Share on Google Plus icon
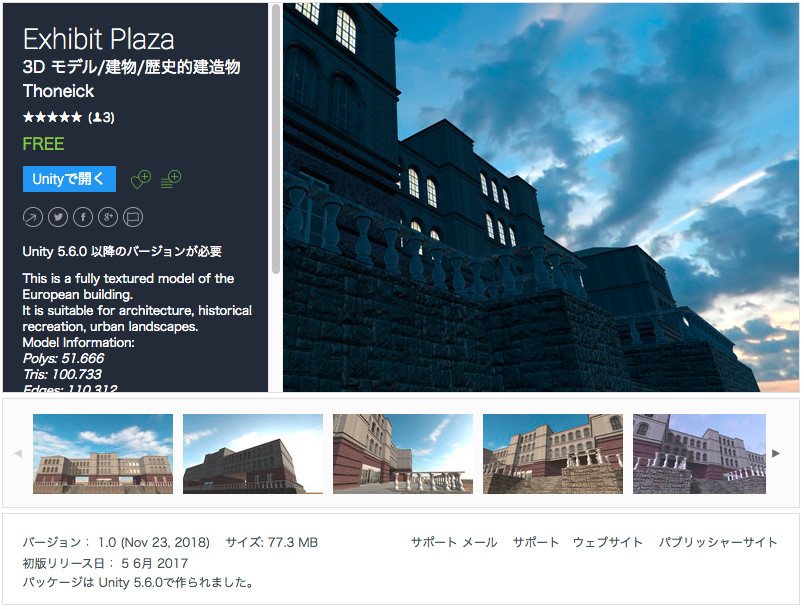The image size is (804, 609). pyautogui.click(x=108, y=217)
